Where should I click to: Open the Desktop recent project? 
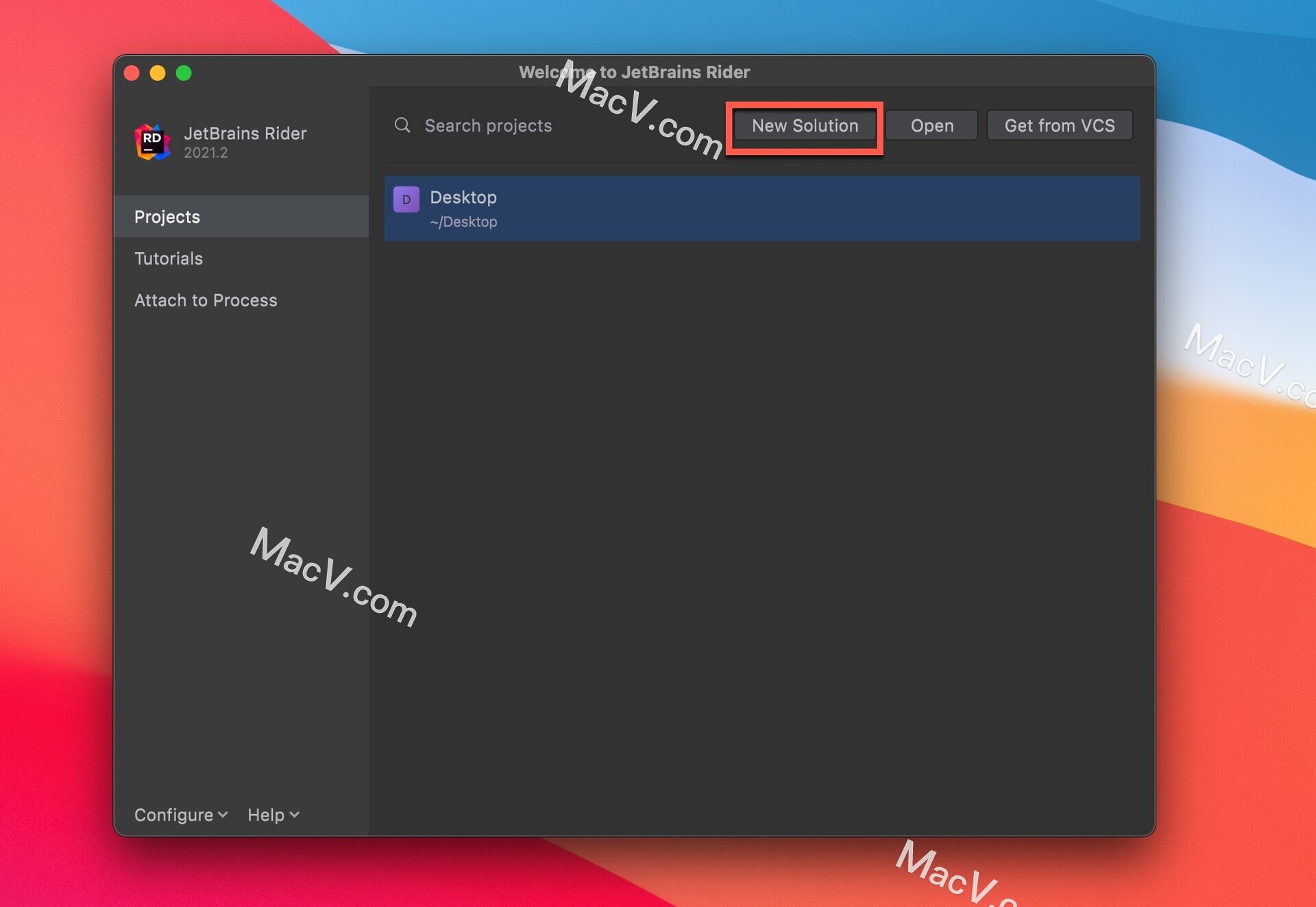(x=761, y=208)
